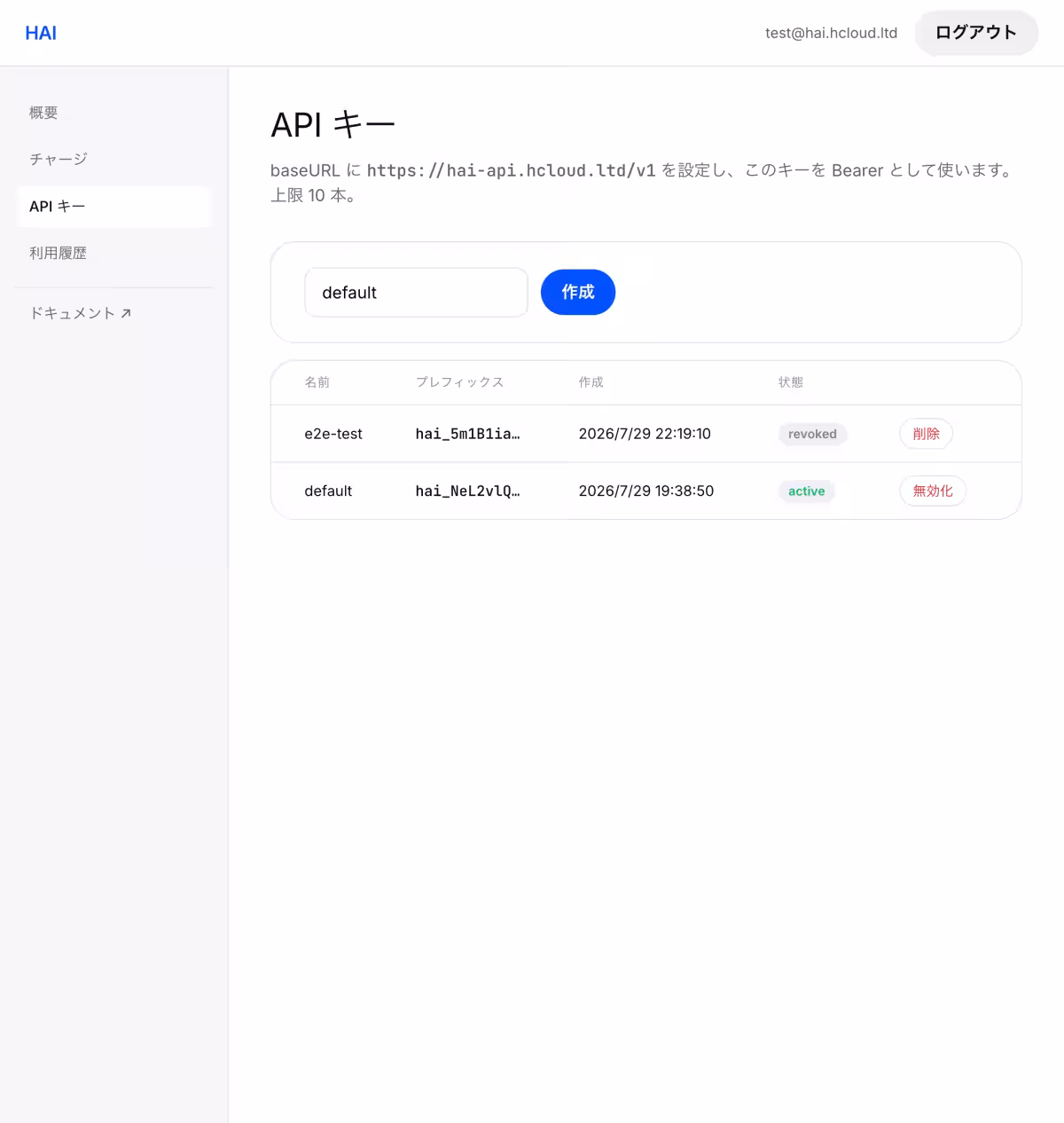Click the test@hai.hcloud.ltd account email

(831, 33)
